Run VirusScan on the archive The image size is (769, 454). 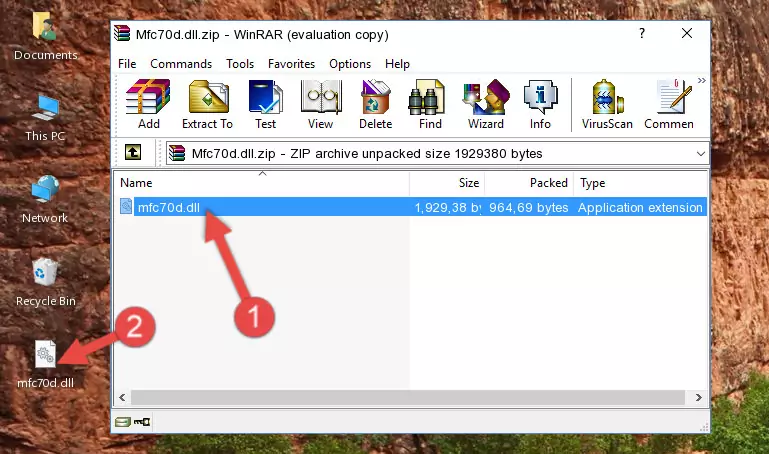(607, 104)
